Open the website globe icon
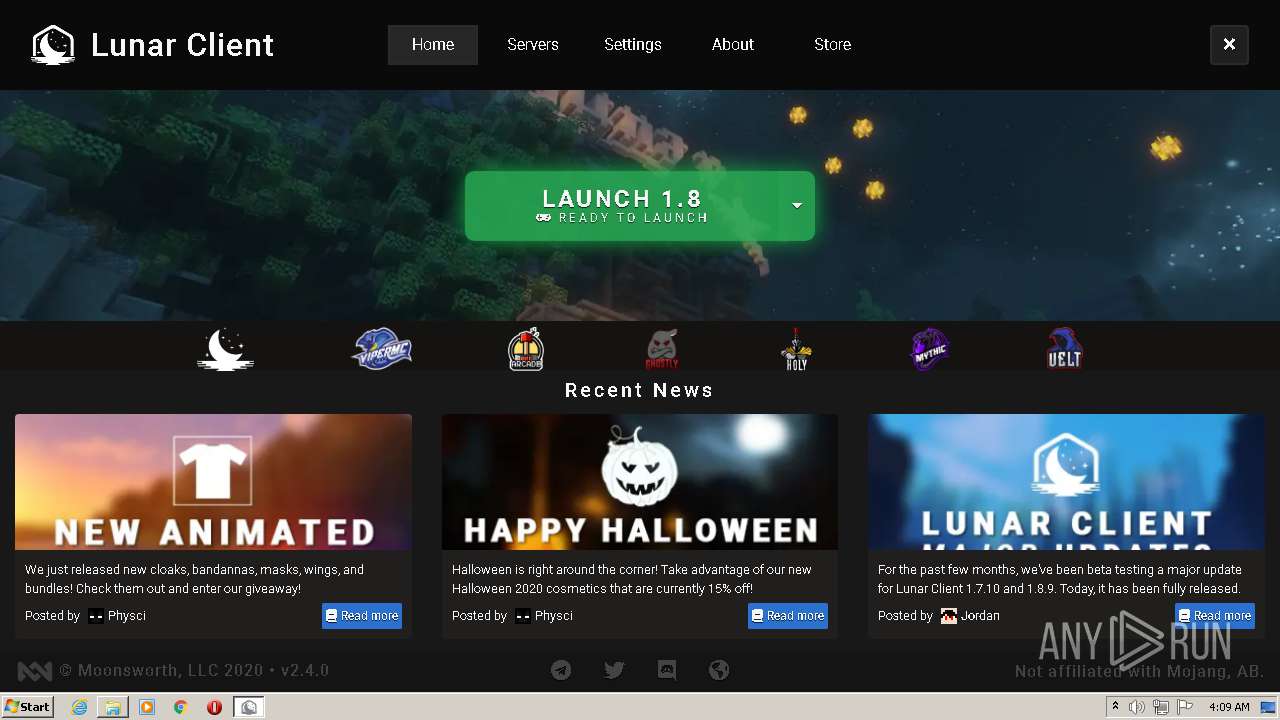Image resolution: width=1280 pixels, height=720 pixels. [719, 670]
